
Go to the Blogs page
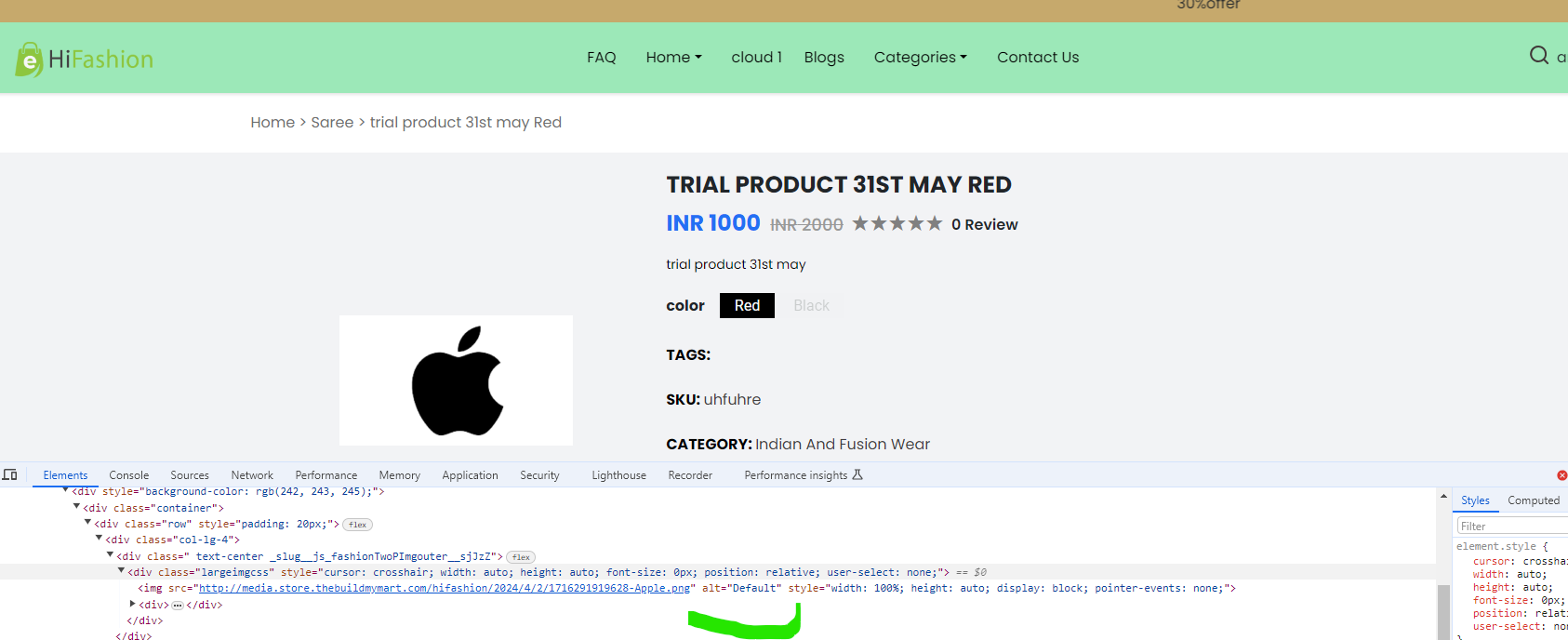824,57
